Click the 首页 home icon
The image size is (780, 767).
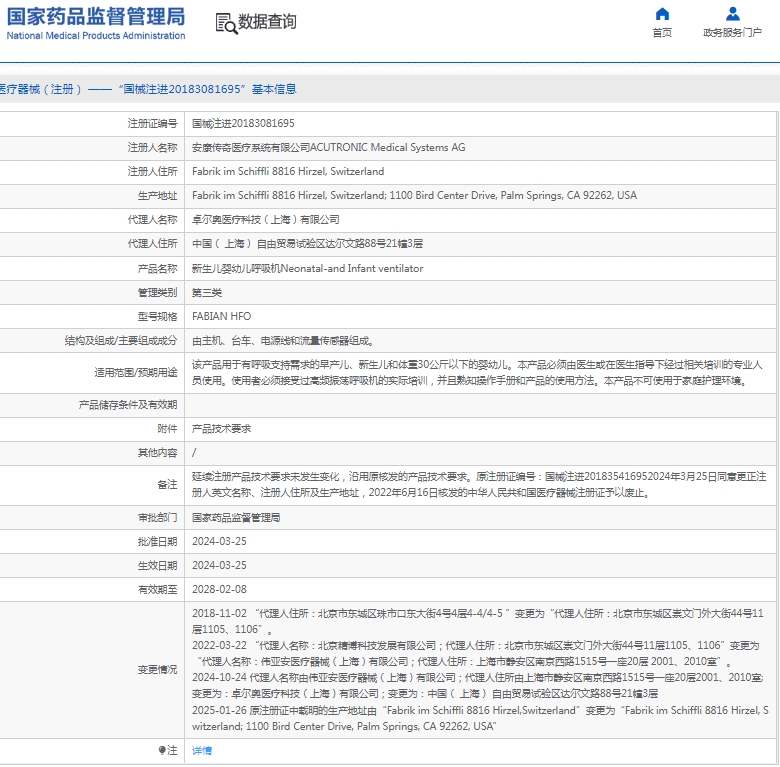coord(662,13)
